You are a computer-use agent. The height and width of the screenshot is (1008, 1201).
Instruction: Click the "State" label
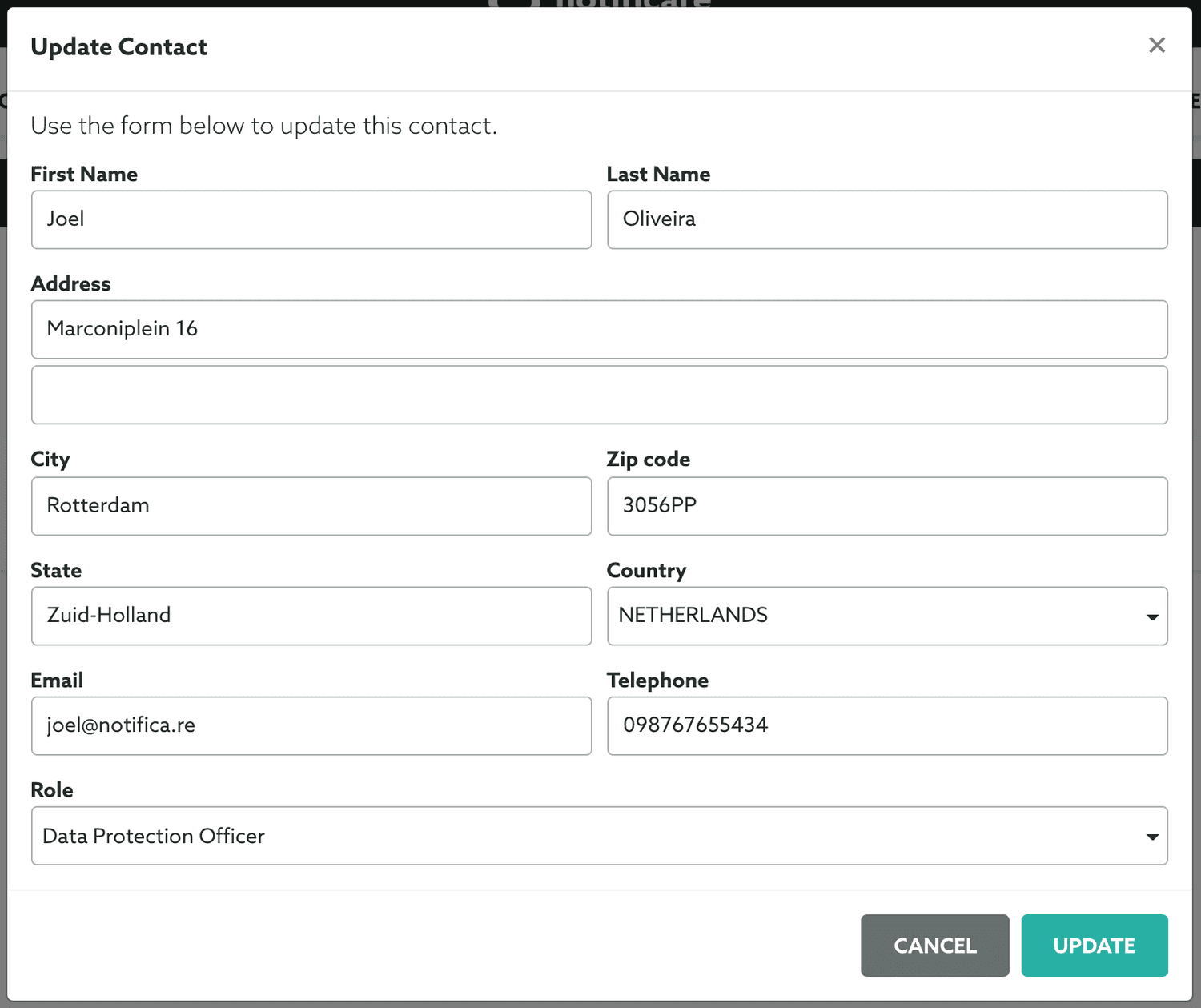point(56,570)
